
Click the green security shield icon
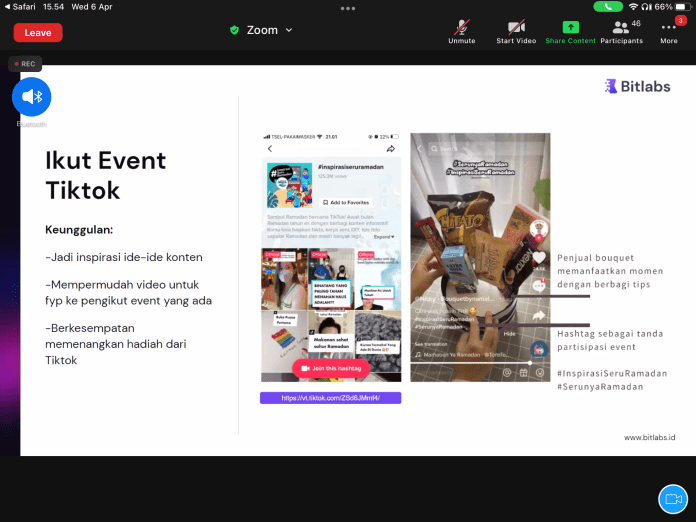234,30
